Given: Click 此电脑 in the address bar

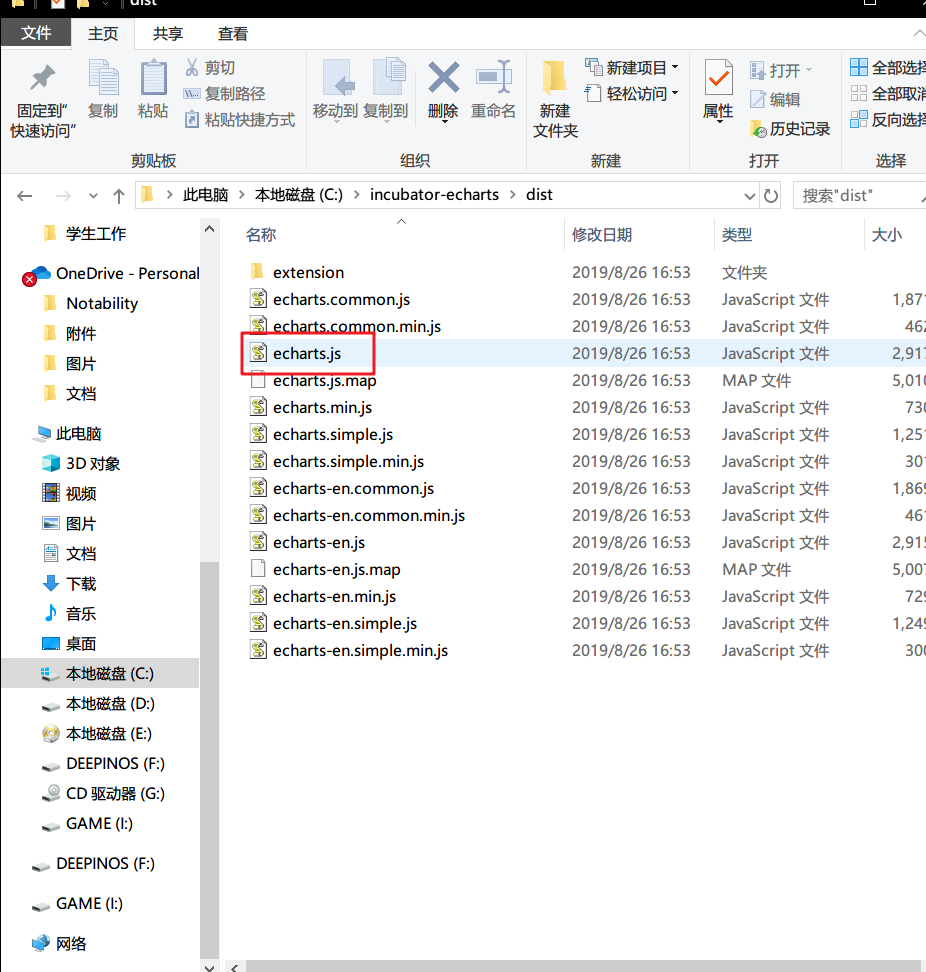Looking at the screenshot, I should click(205, 195).
